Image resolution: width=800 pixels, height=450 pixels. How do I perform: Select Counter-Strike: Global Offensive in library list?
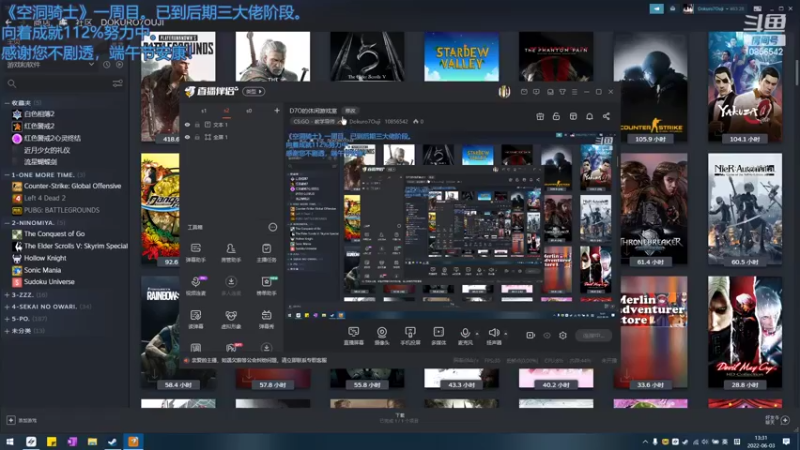72,186
